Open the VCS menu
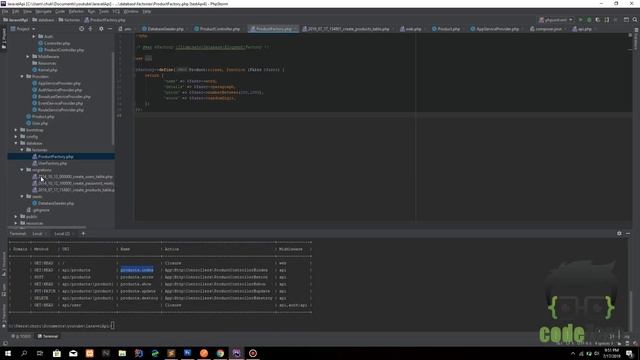 tap(116, 11)
